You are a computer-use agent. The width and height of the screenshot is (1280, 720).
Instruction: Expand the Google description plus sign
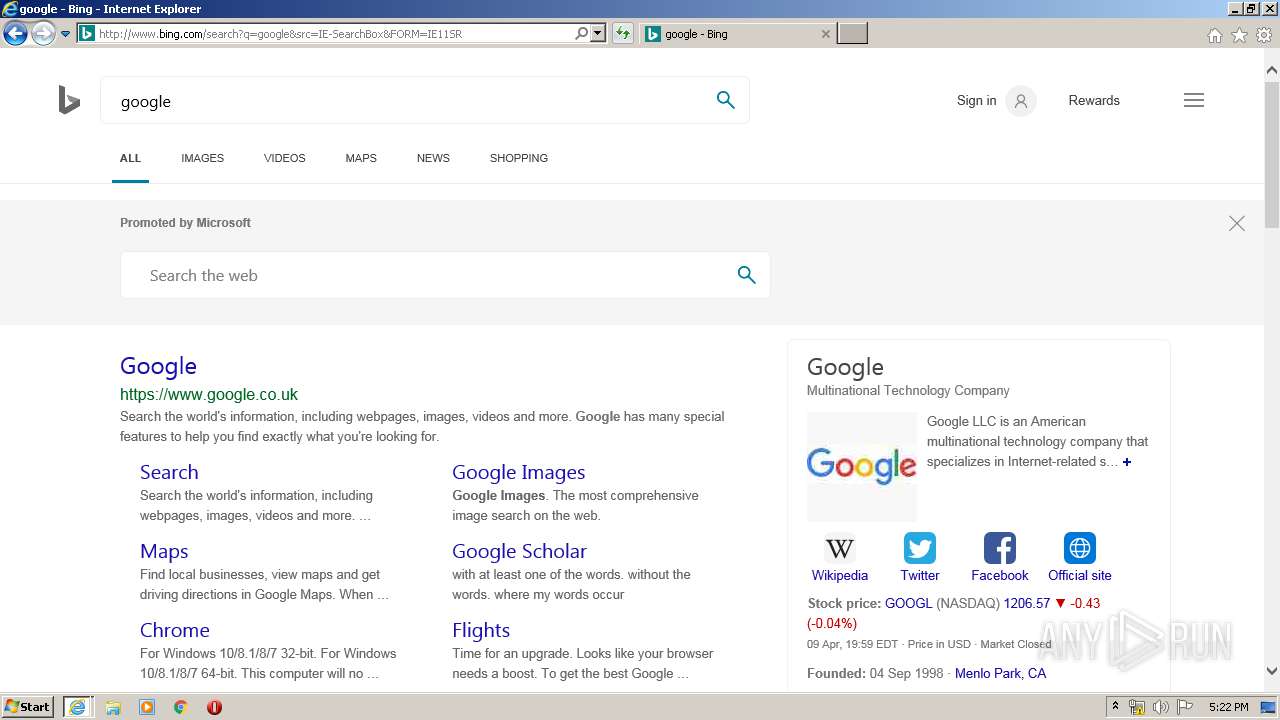[x=1127, y=462]
